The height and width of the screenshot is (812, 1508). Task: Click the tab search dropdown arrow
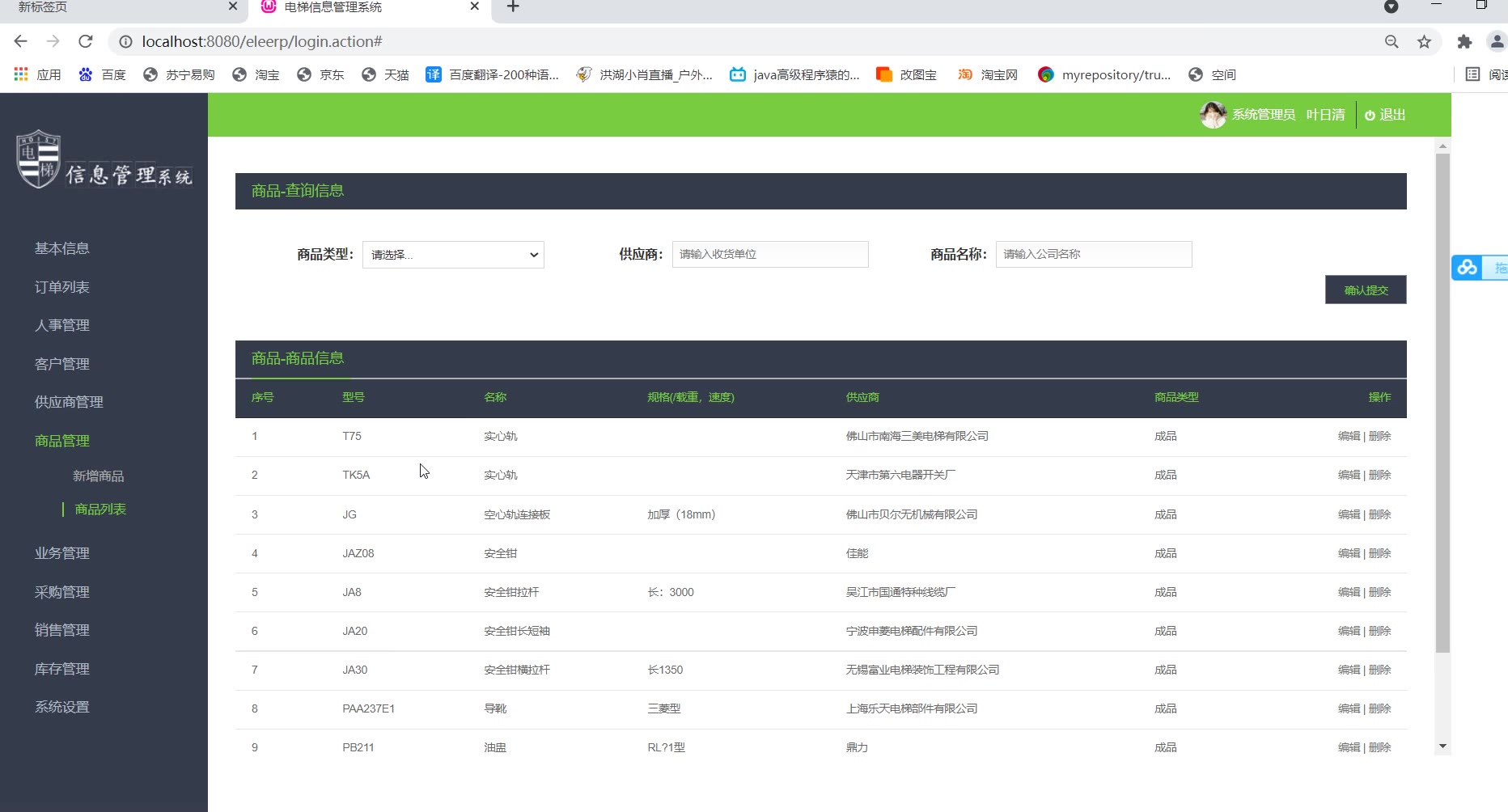tap(1392, 6)
